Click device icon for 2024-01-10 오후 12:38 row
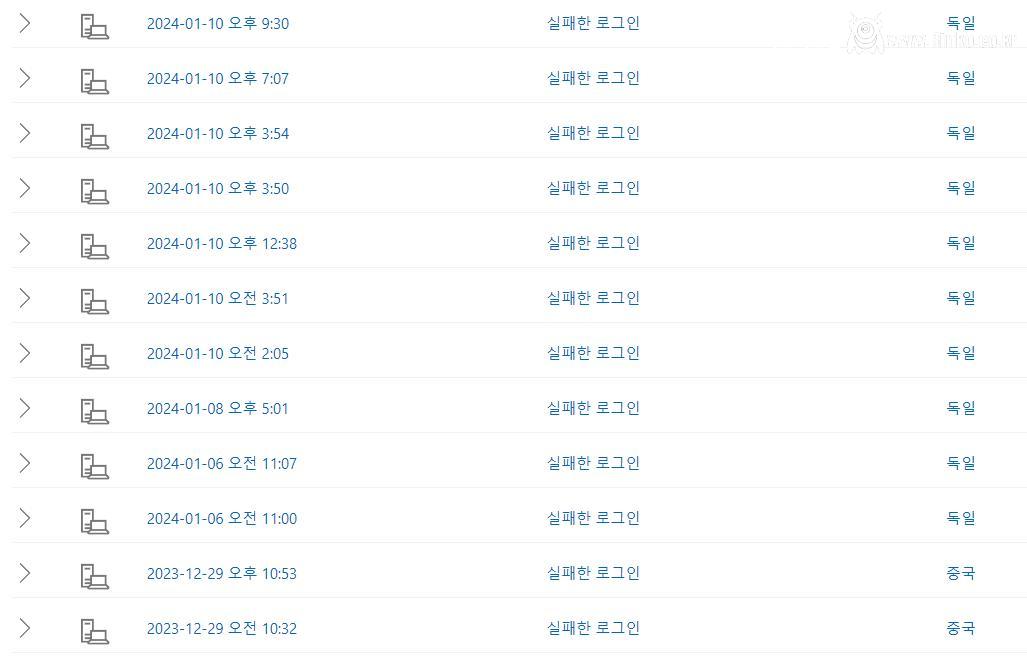 [x=94, y=246]
